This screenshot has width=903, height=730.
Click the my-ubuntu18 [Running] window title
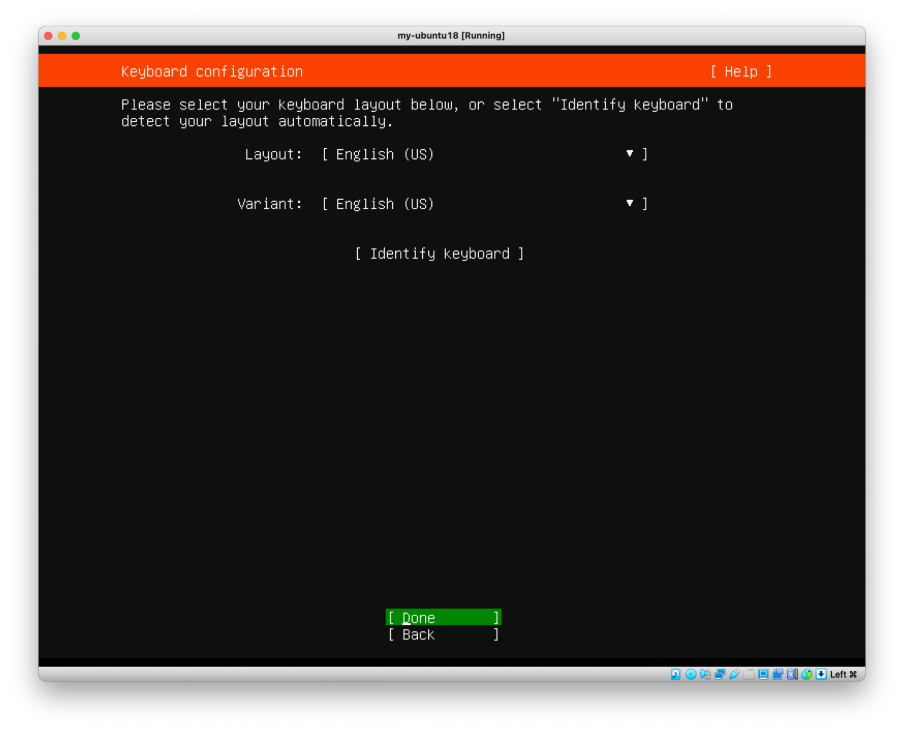451,35
